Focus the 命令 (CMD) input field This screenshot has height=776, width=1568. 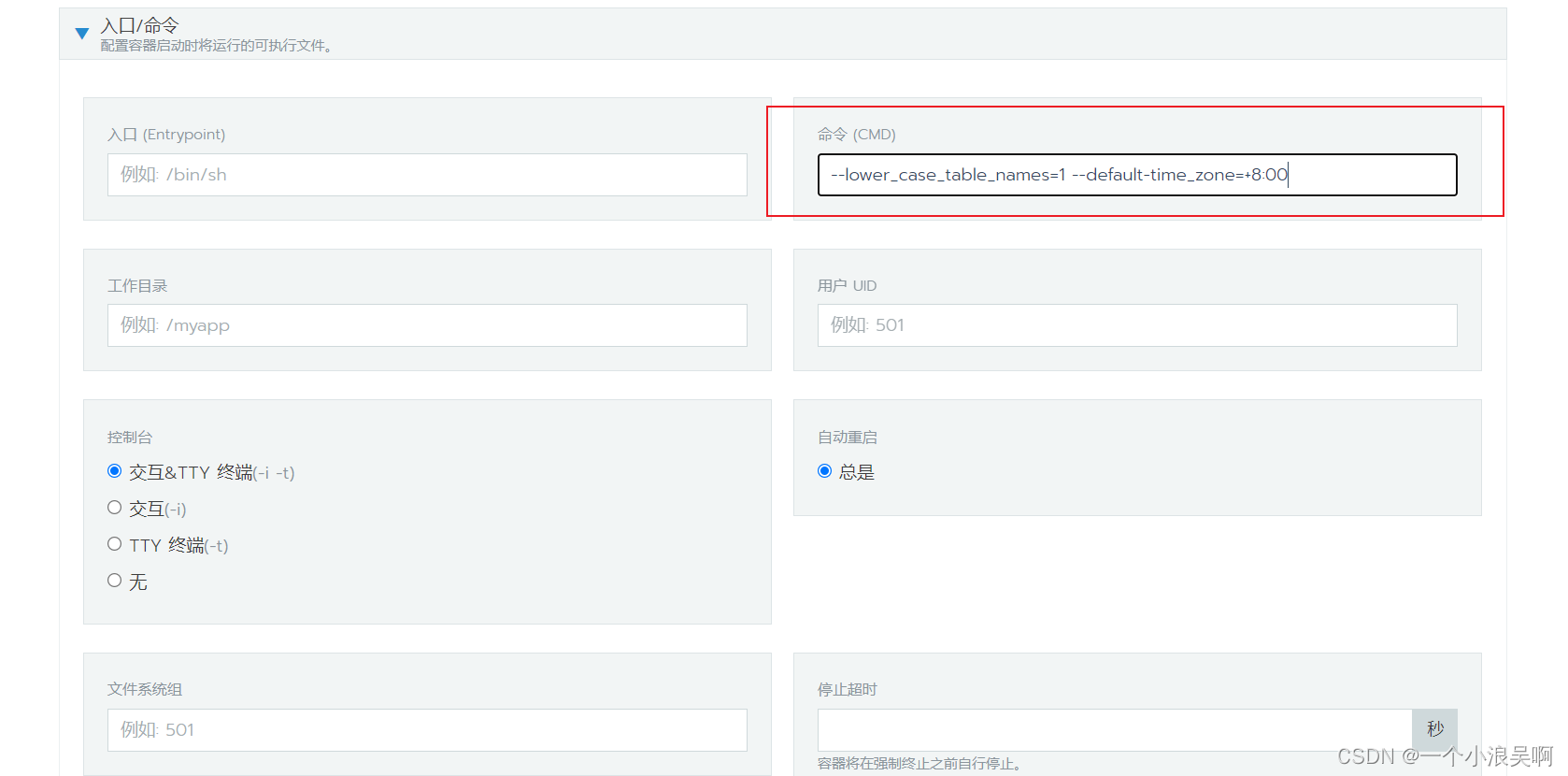(x=1137, y=175)
